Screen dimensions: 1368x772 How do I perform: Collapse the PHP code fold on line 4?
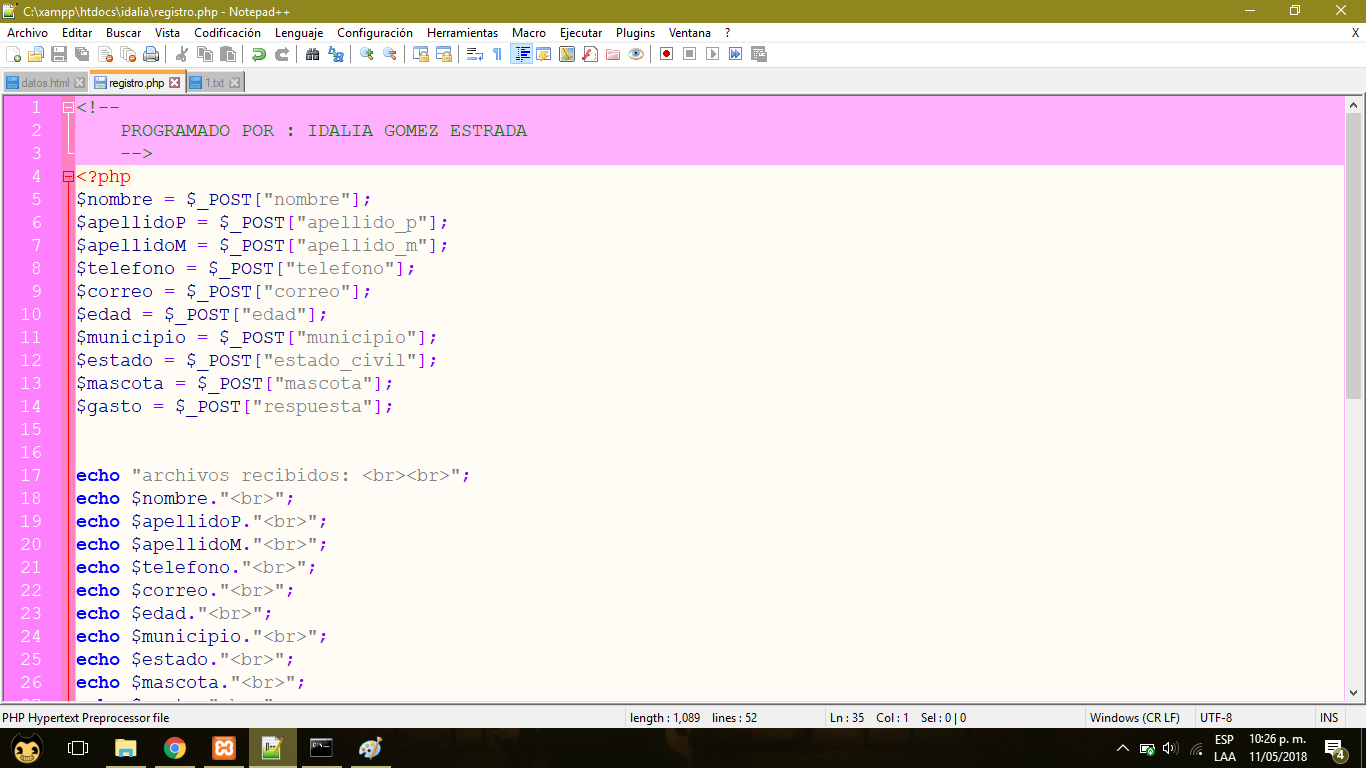68,176
